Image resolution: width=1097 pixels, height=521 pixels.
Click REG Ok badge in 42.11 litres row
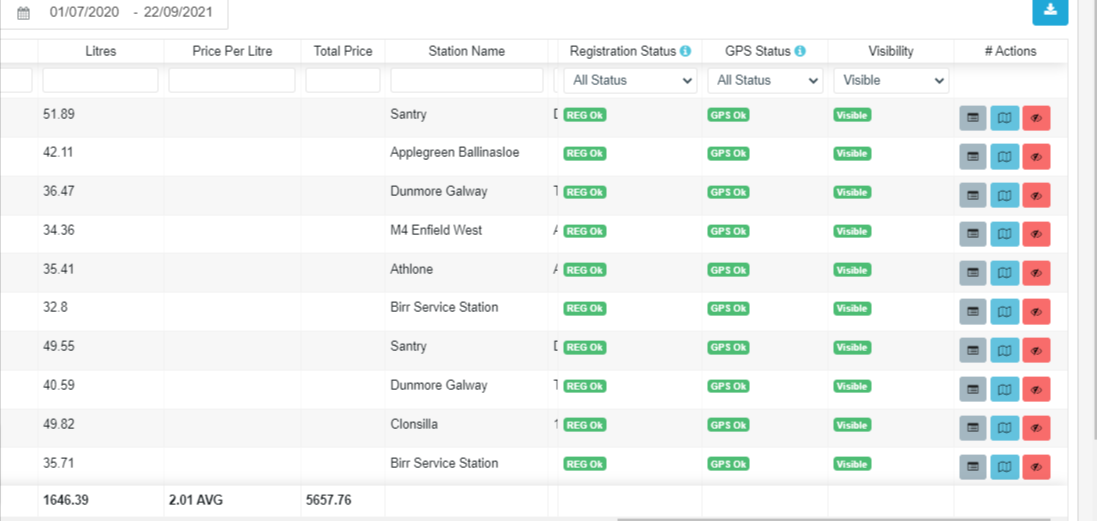point(585,154)
